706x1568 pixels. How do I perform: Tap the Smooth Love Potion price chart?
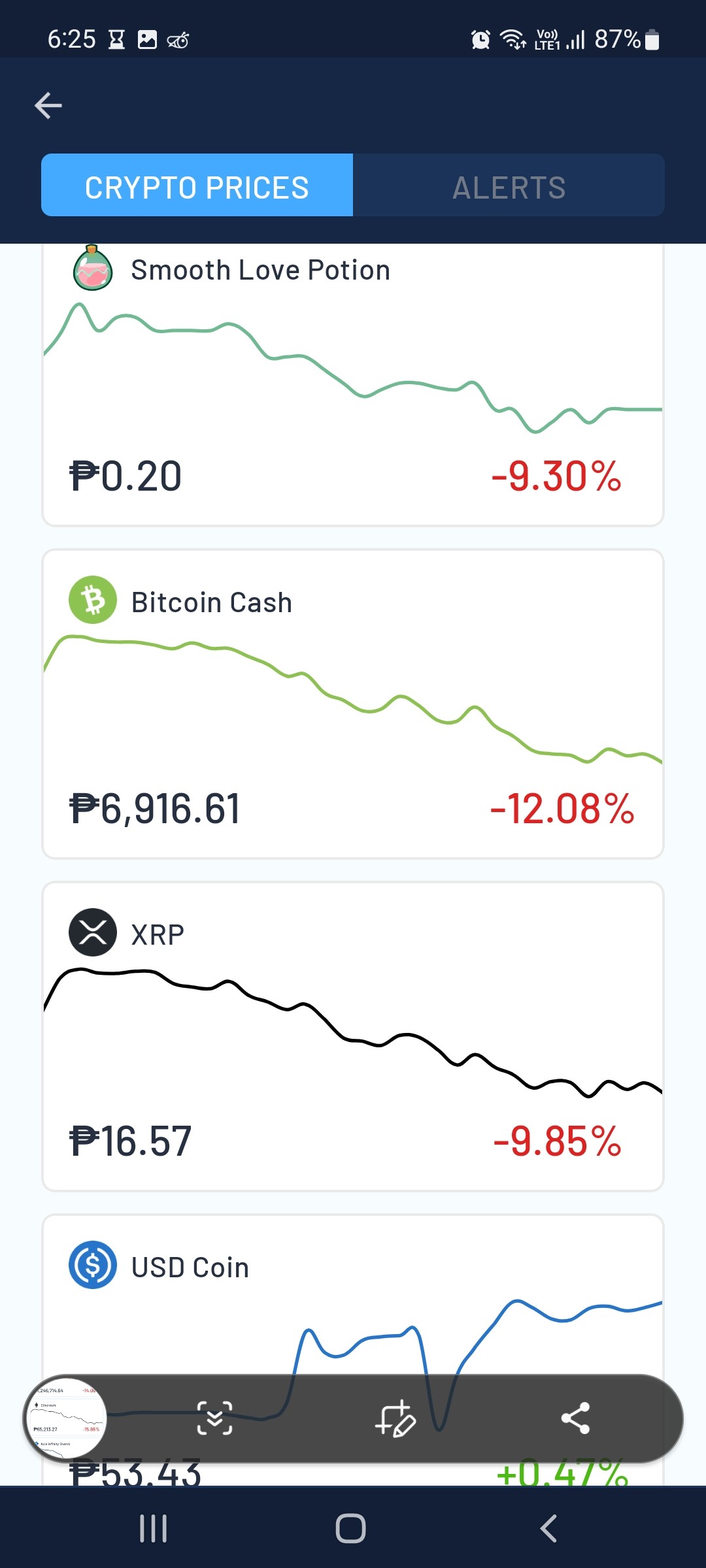coord(353,368)
